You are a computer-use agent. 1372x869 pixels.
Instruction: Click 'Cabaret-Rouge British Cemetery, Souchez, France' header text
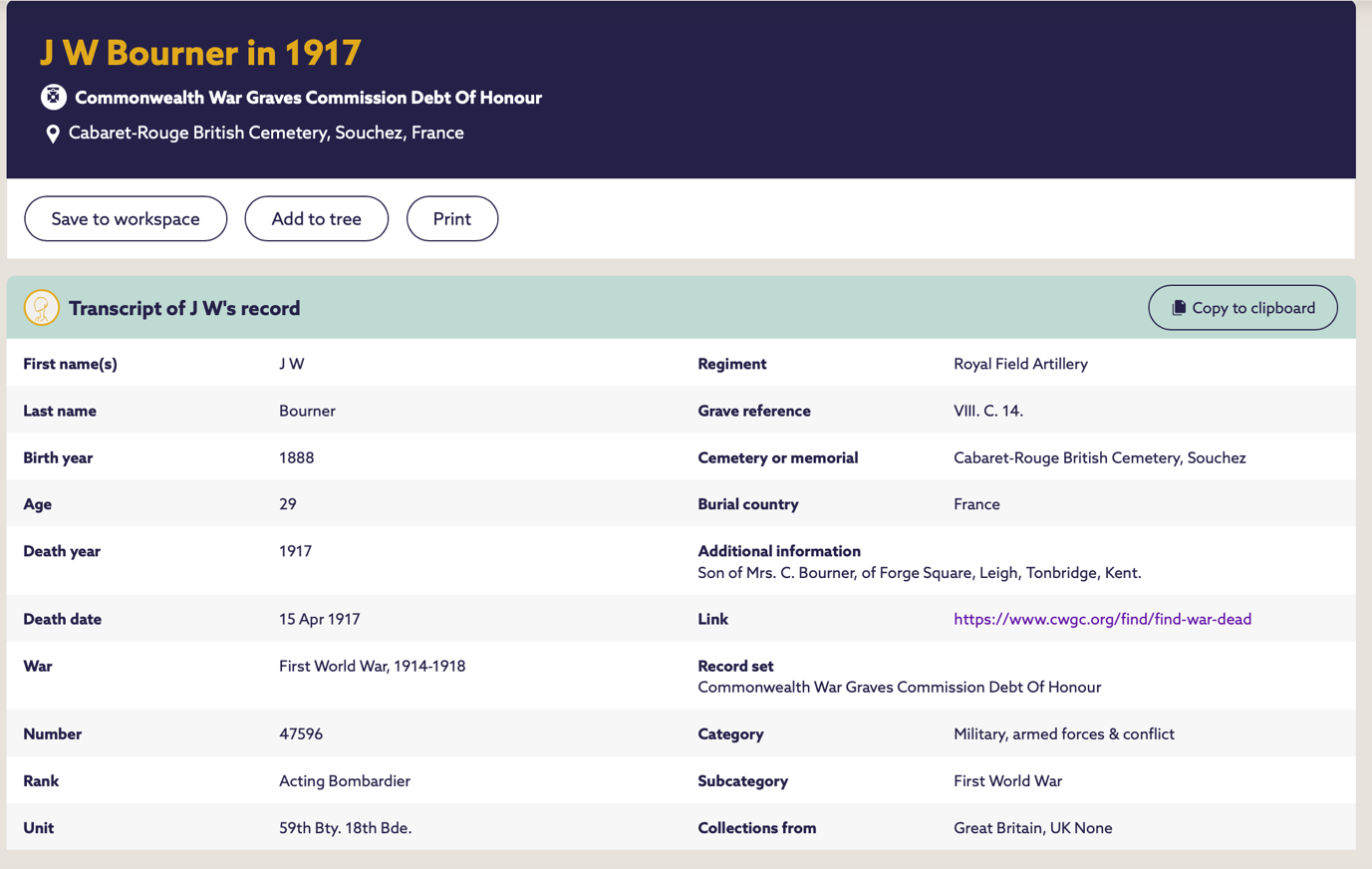click(x=266, y=133)
